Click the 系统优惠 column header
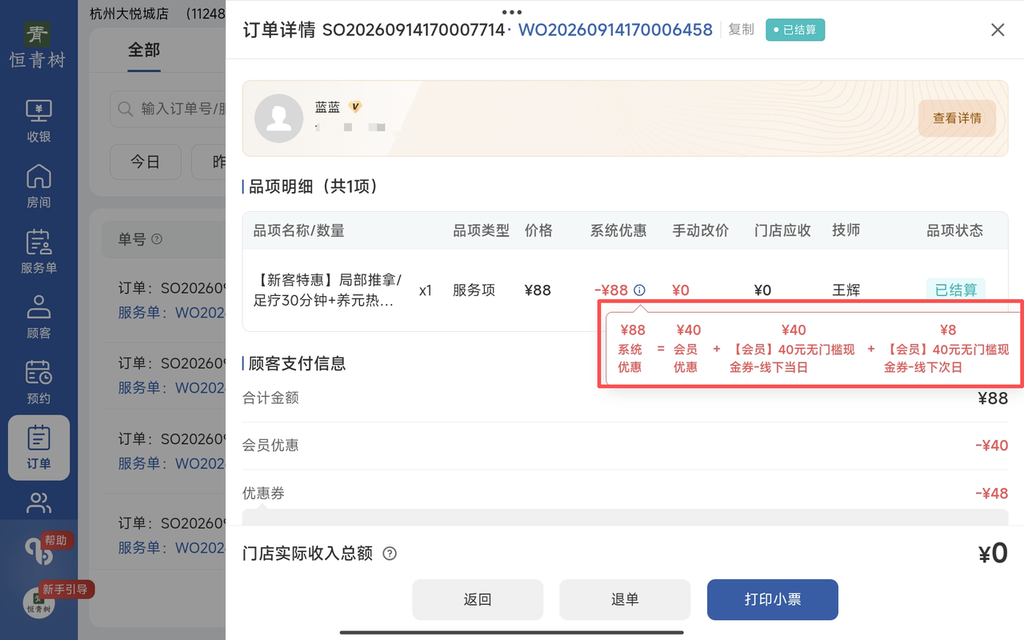 (x=618, y=231)
